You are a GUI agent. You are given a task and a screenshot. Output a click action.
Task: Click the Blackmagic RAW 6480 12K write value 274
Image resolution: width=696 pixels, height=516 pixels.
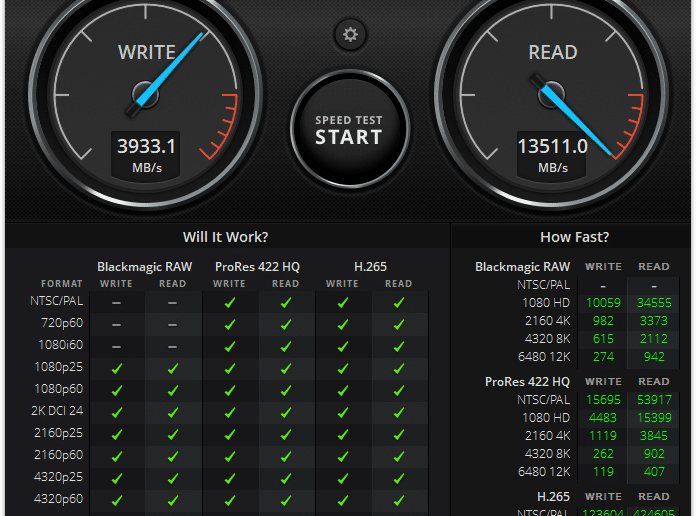[603, 357]
